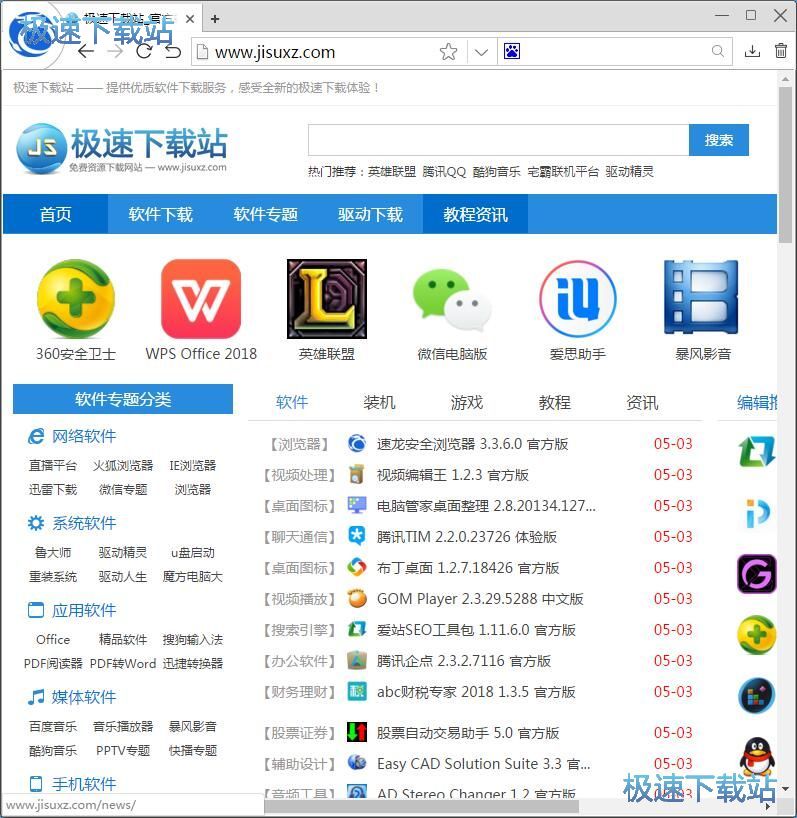
Task: Open the downloads icon in toolbar
Action: point(752,51)
